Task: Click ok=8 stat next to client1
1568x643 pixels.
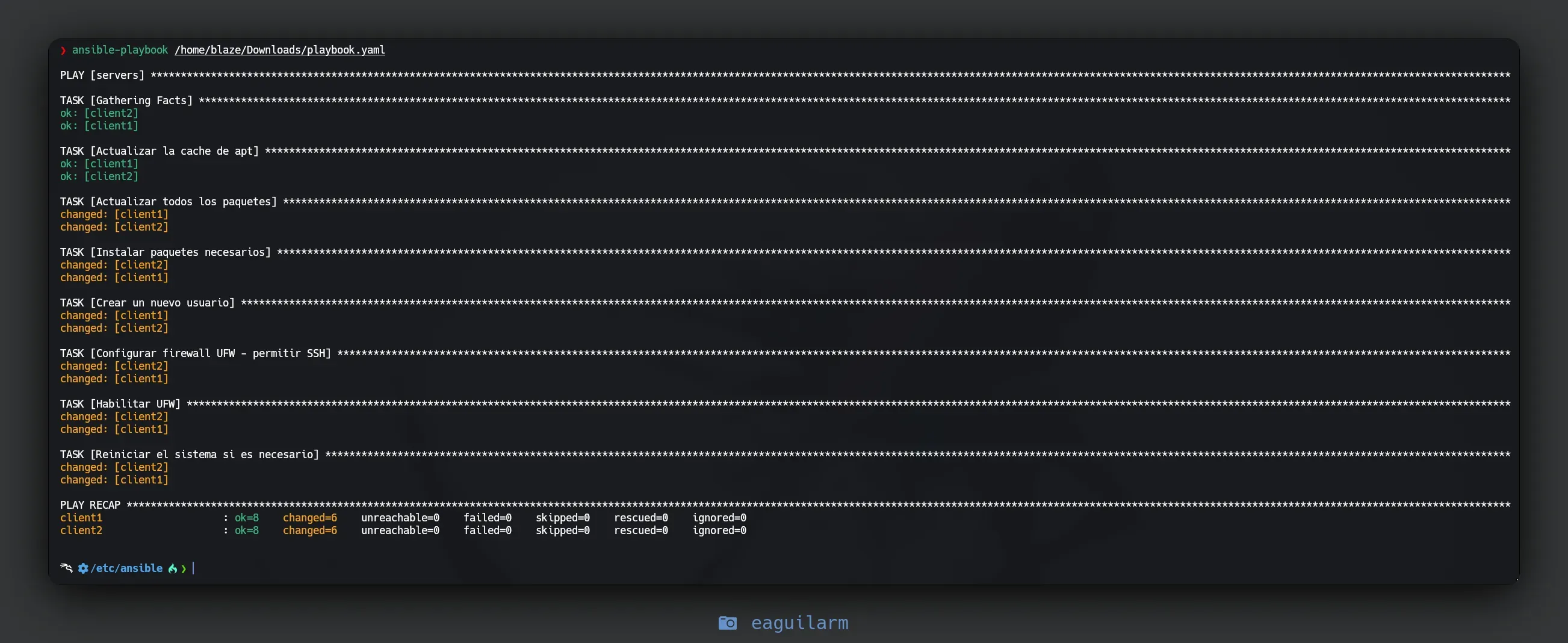Action: pos(247,517)
